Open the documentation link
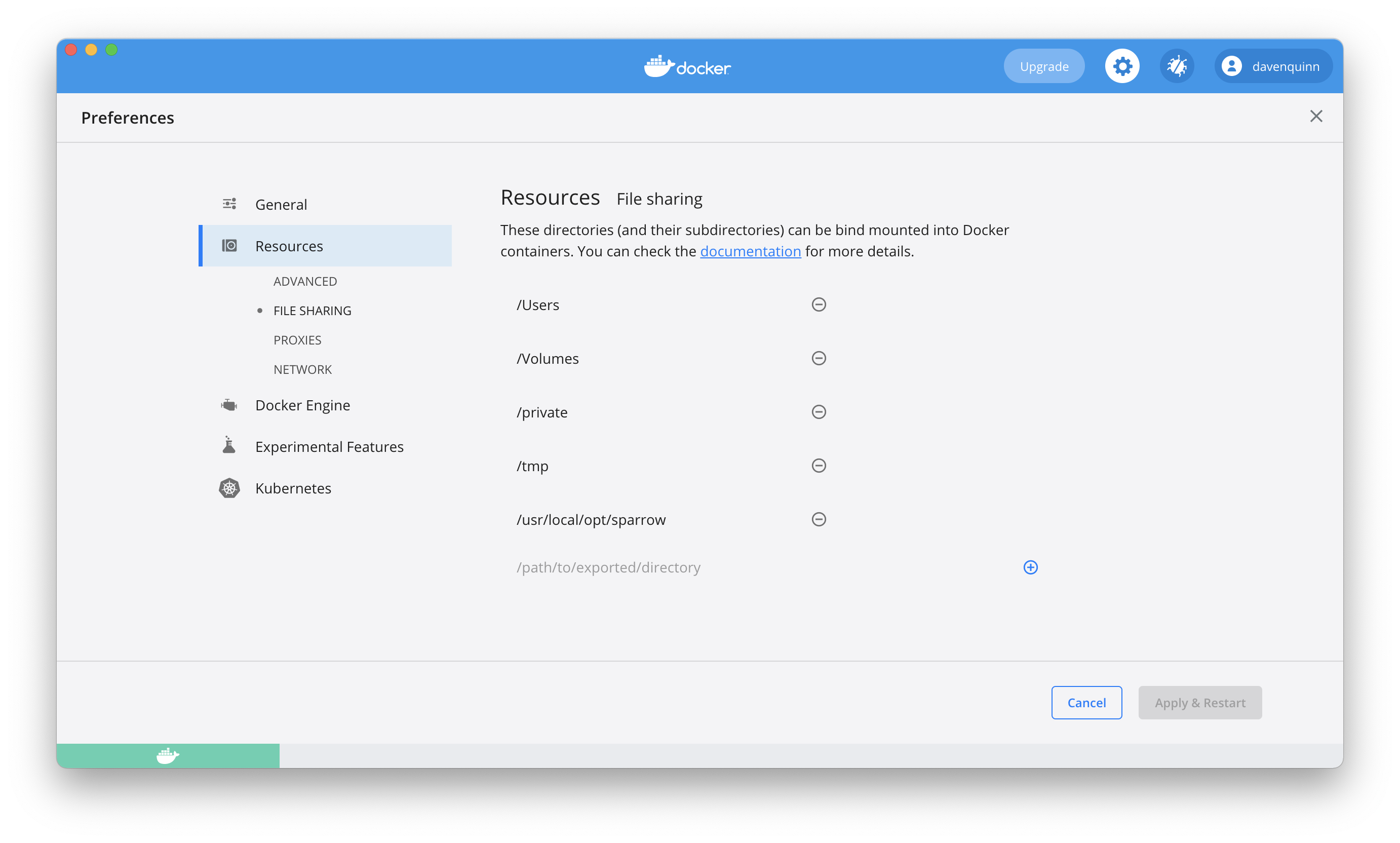This screenshot has width=1400, height=843. pos(750,251)
